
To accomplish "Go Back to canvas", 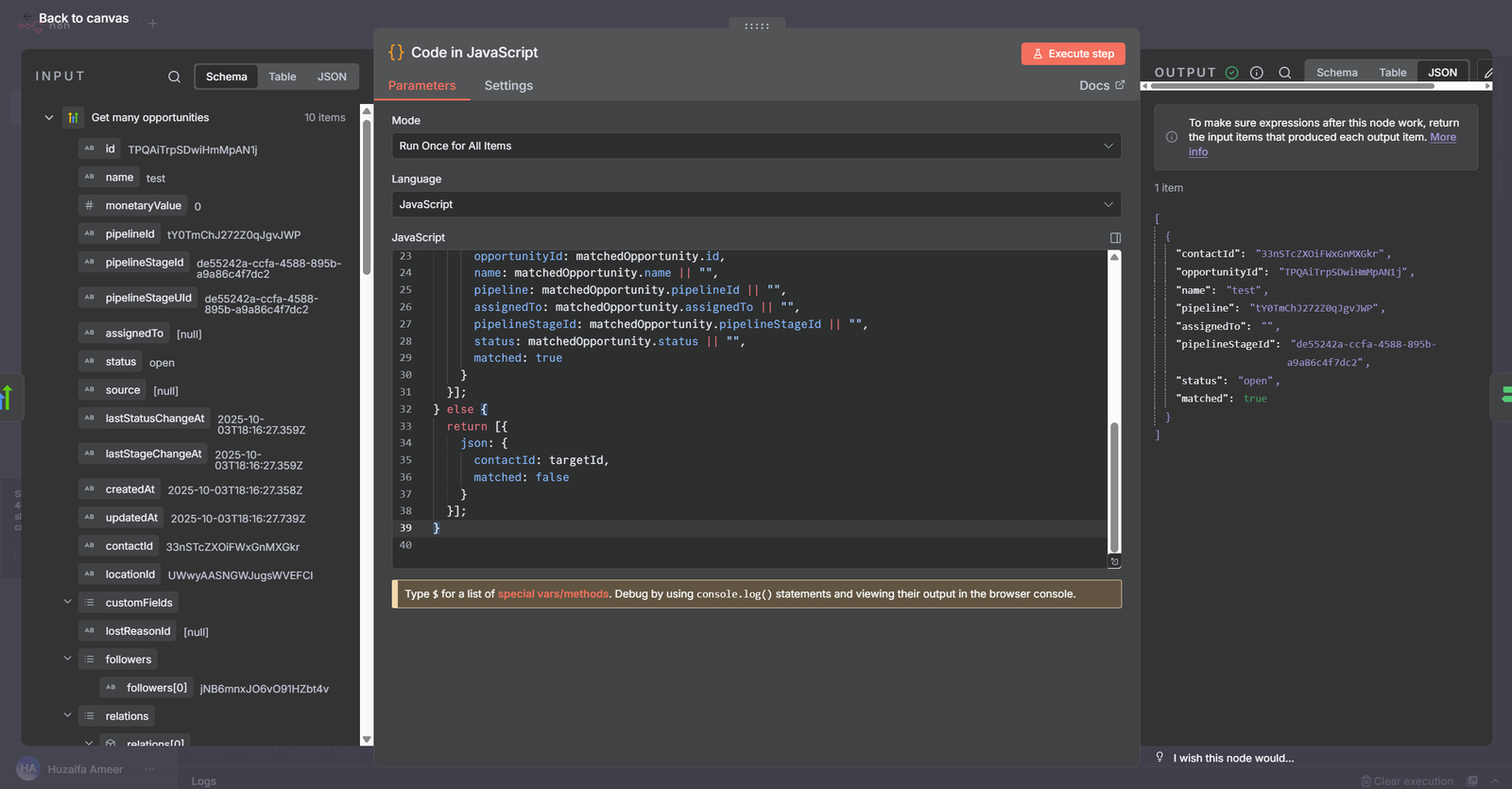I will (x=83, y=18).
